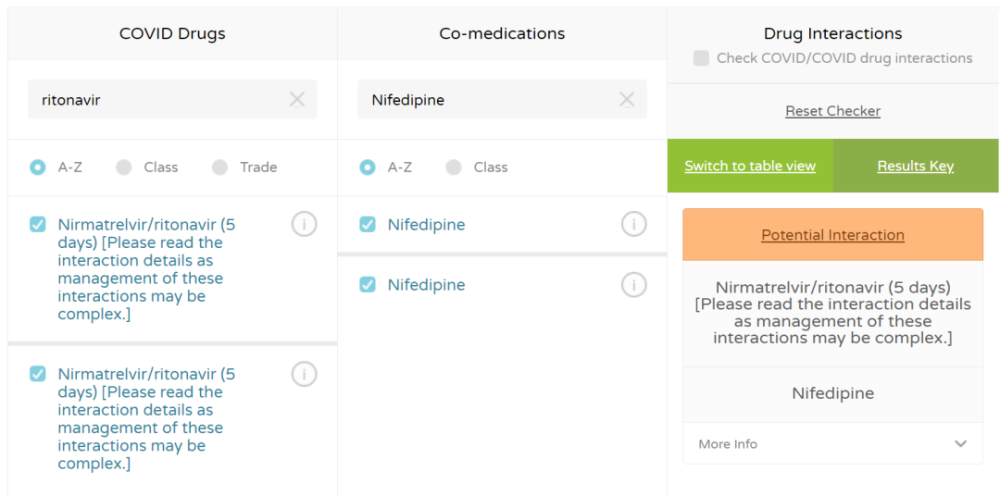Switch to table view
1000x496 pixels.
tap(750, 166)
